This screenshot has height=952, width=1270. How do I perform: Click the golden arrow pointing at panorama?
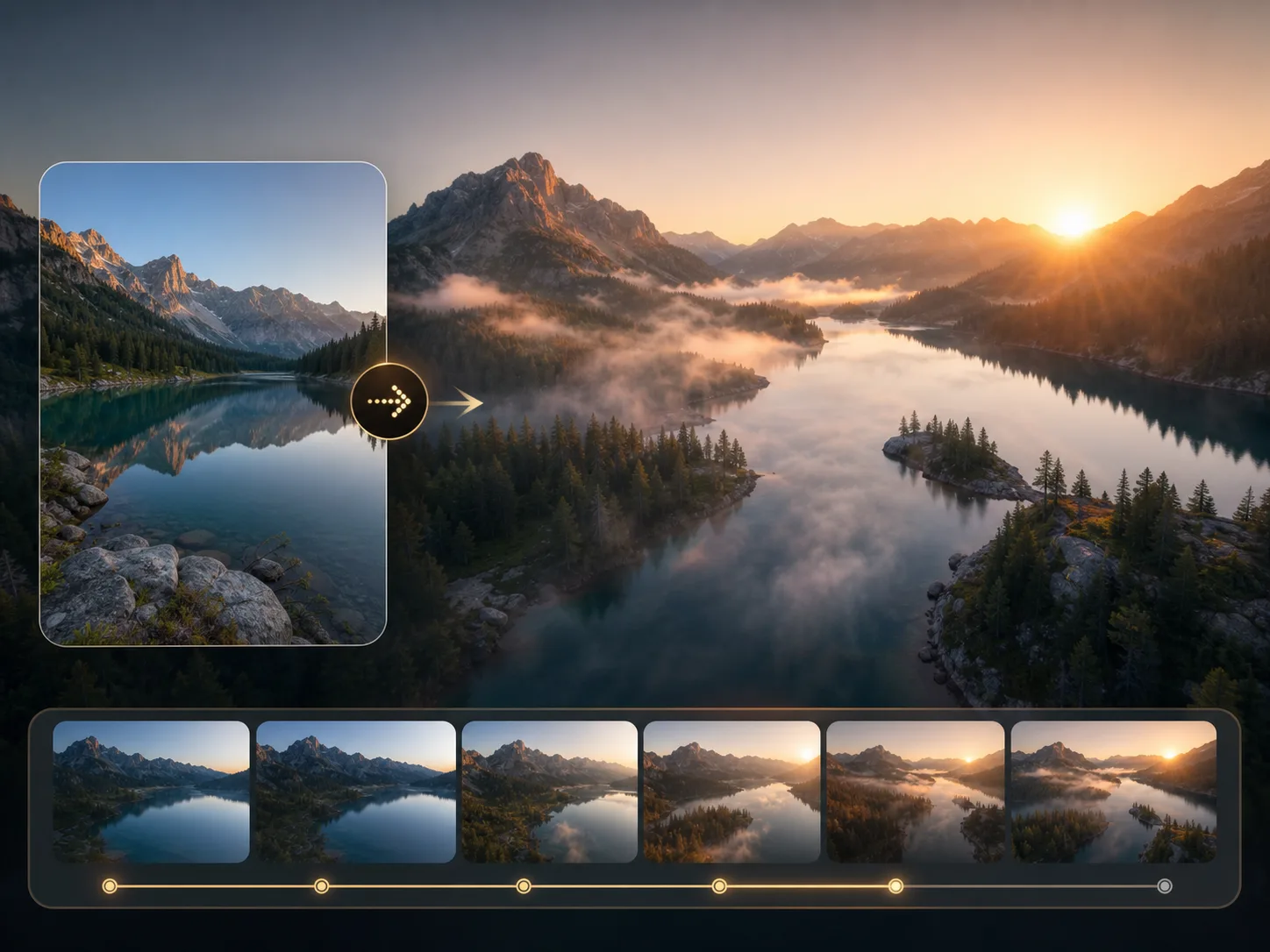coord(457,403)
